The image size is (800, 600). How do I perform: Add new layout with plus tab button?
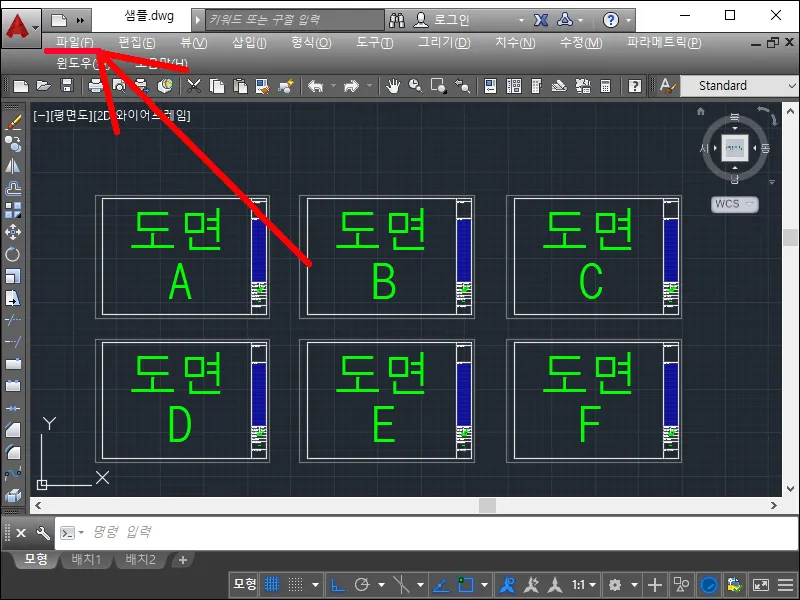[x=183, y=560]
